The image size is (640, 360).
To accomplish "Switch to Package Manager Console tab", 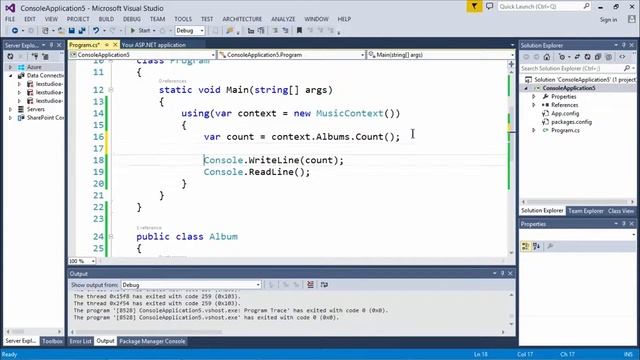I will (x=152, y=341).
